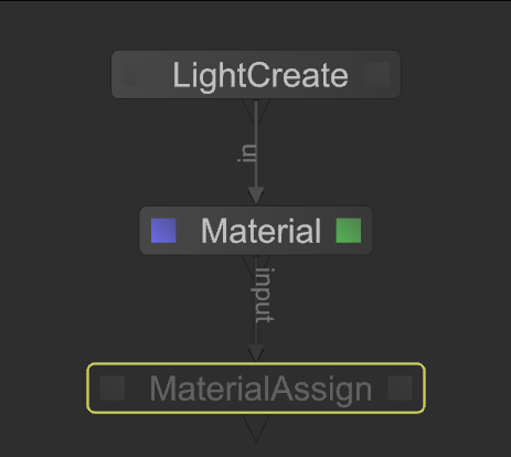Select the LightCreate node by its label
The image size is (511, 457).
(x=260, y=76)
